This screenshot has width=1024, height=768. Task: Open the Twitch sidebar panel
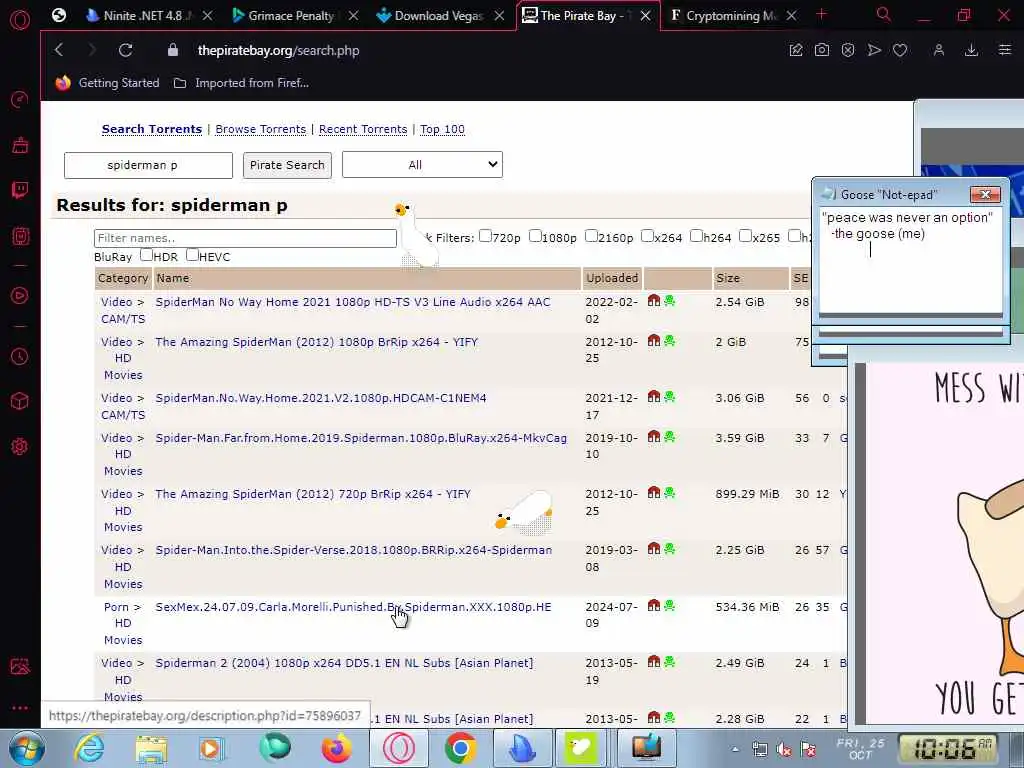pos(20,190)
